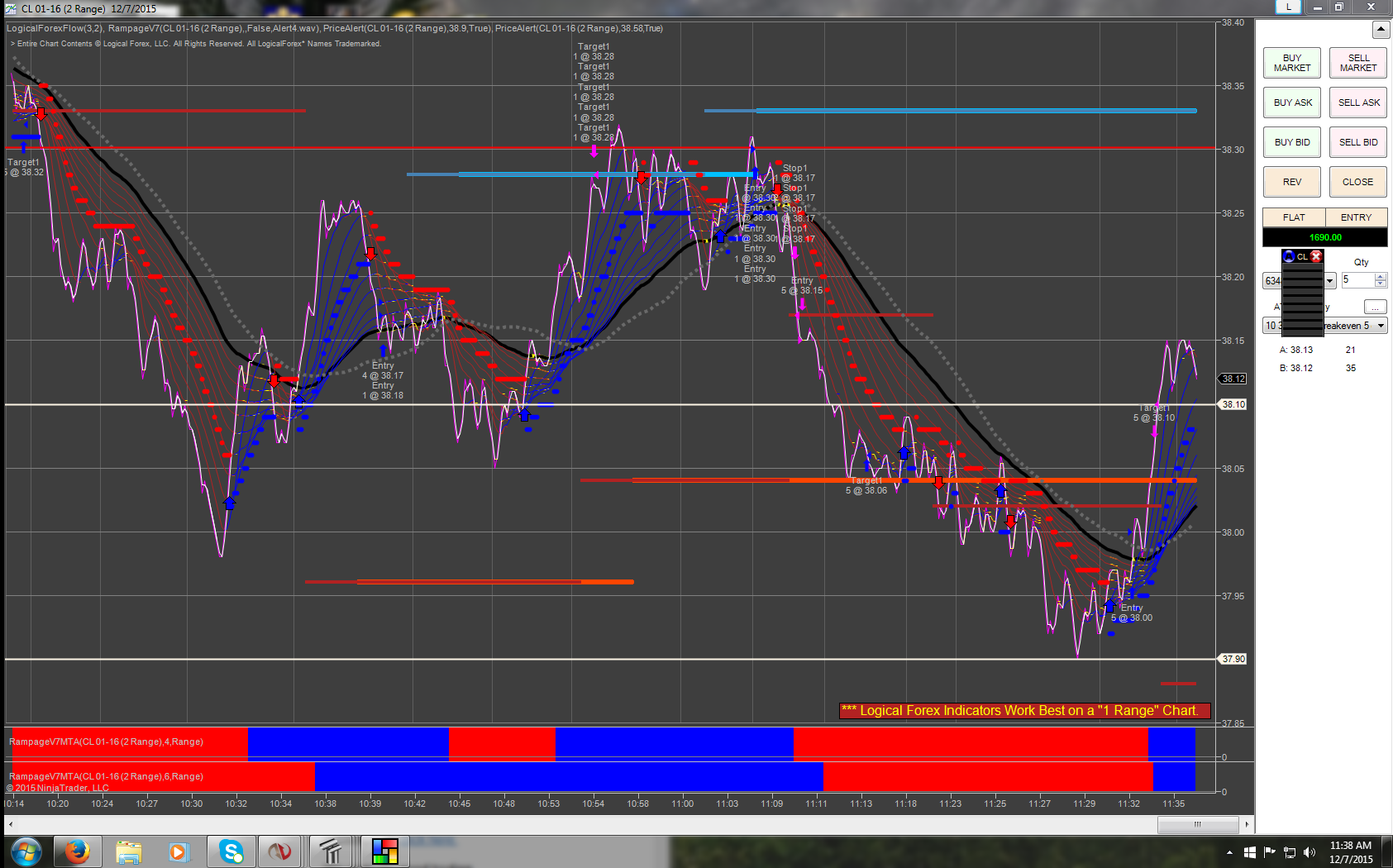Open the NinjaTrader taskbar icon
The height and width of the screenshot is (868, 1393).
281,851
